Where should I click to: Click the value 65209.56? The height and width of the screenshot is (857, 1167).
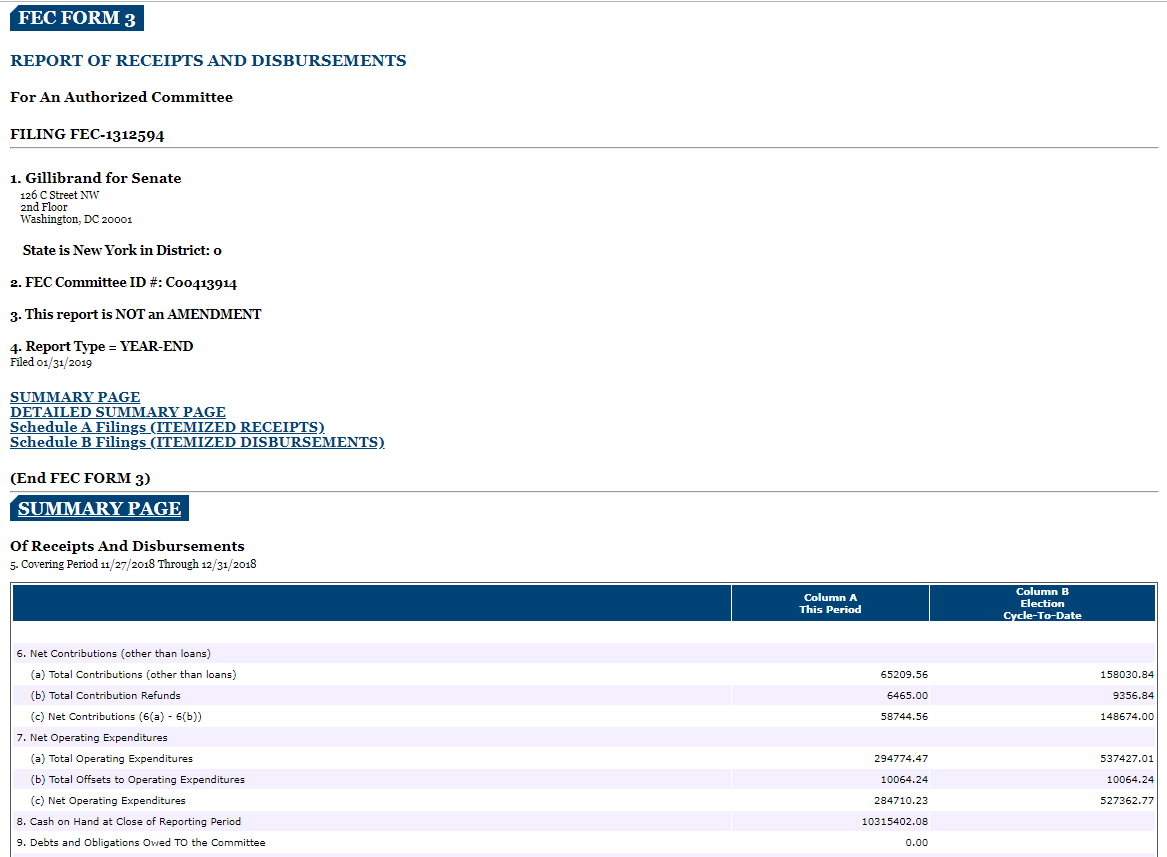(x=904, y=675)
